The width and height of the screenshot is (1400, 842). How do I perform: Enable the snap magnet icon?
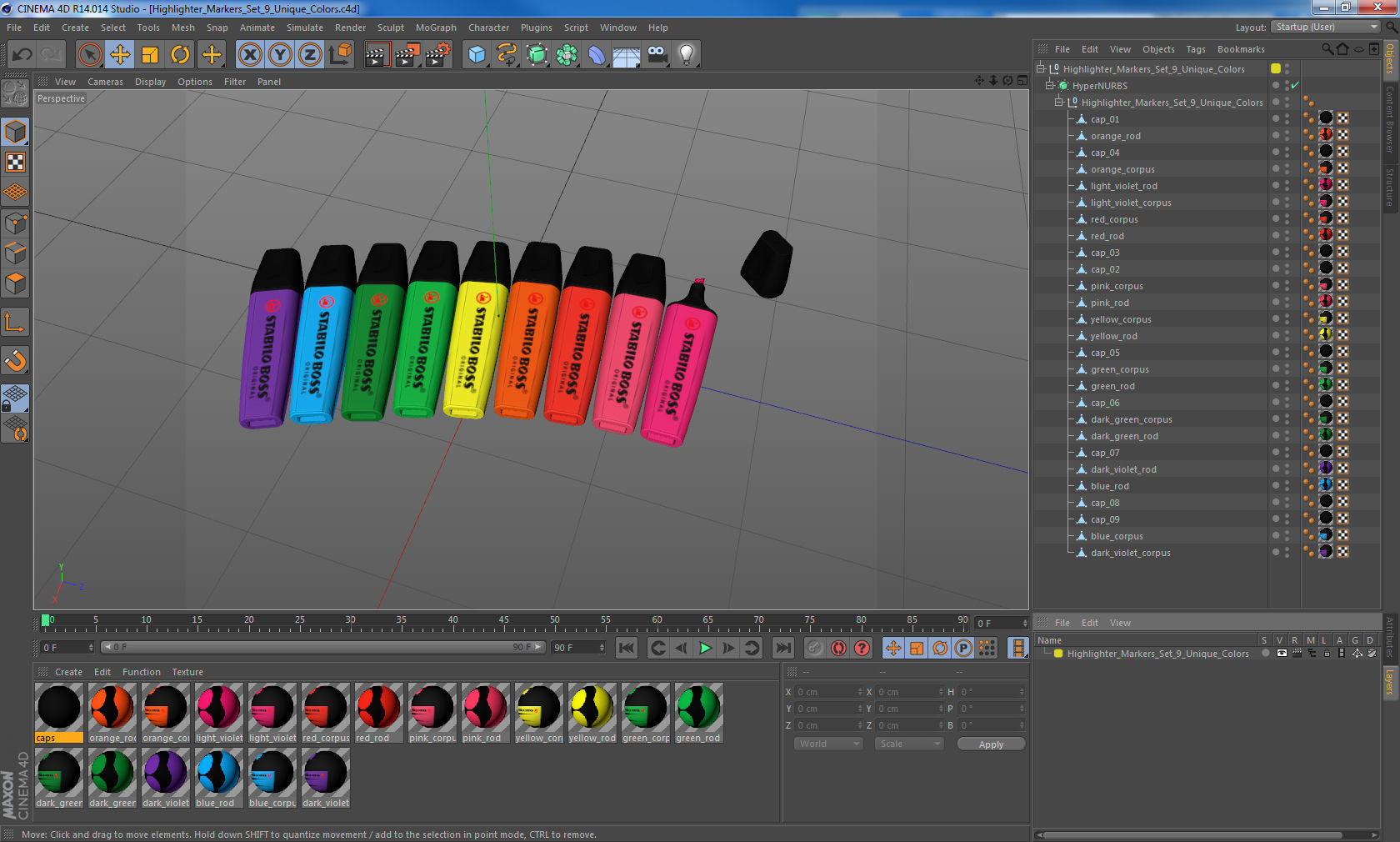pyautogui.click(x=15, y=360)
